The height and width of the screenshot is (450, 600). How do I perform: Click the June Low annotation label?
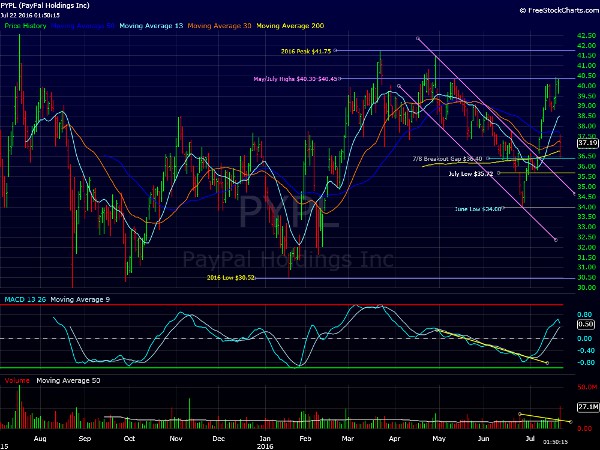tap(478, 209)
